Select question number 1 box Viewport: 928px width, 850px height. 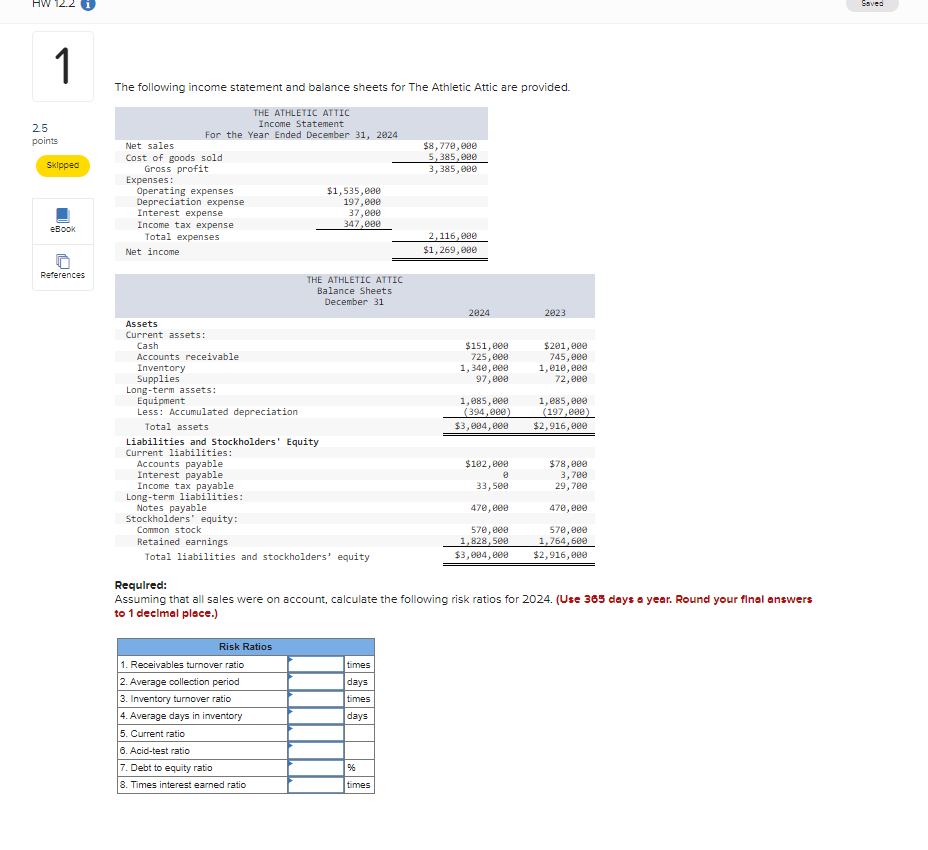(x=63, y=66)
